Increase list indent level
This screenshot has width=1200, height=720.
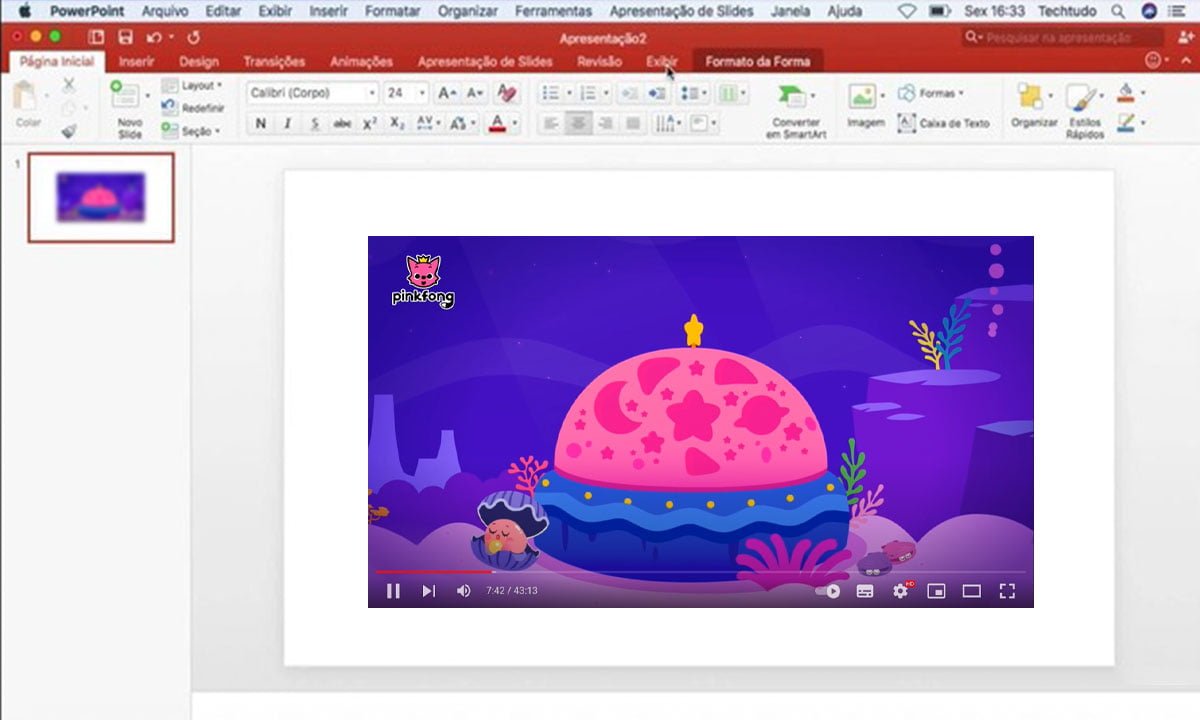[x=657, y=93]
